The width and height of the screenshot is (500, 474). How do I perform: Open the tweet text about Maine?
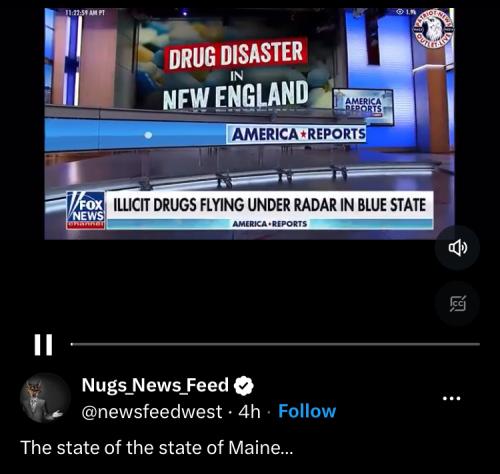(157, 447)
